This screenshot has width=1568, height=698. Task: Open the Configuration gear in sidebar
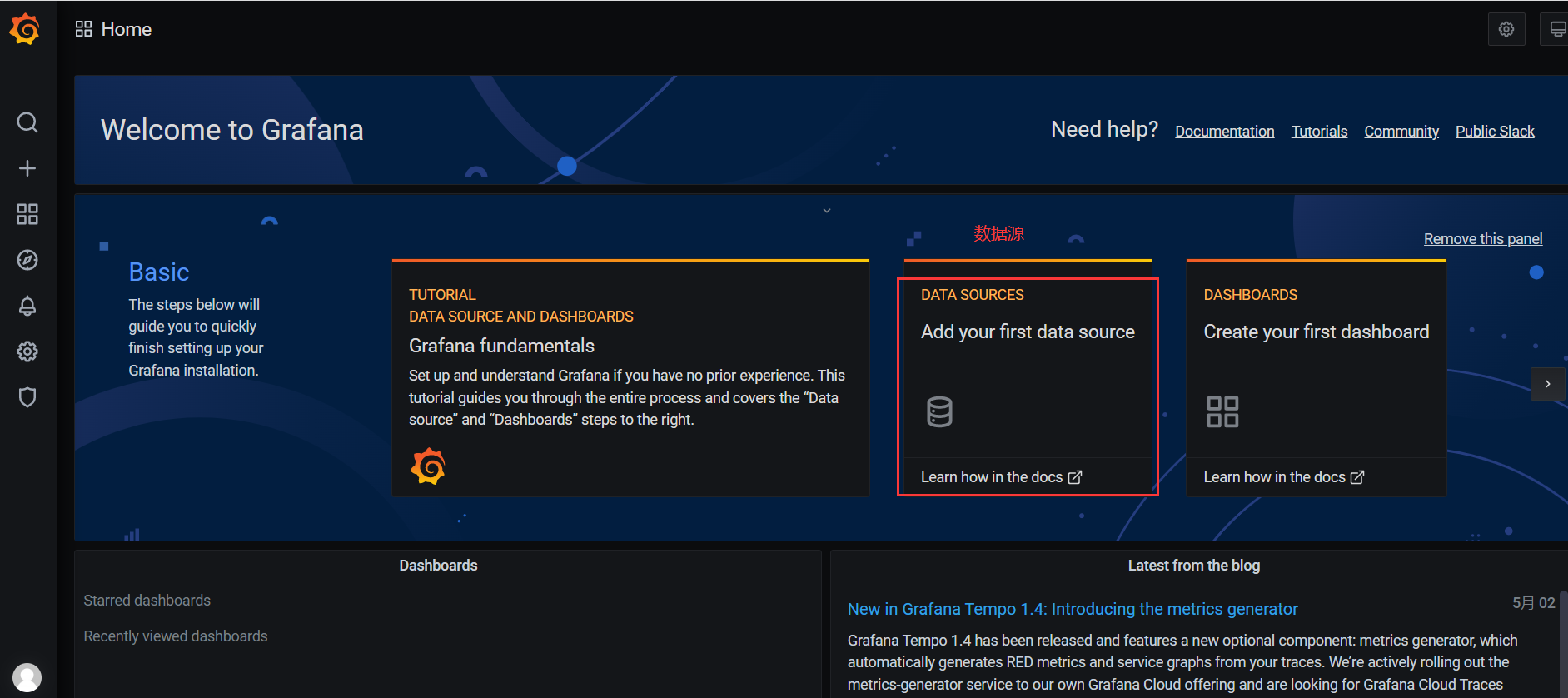coord(27,351)
